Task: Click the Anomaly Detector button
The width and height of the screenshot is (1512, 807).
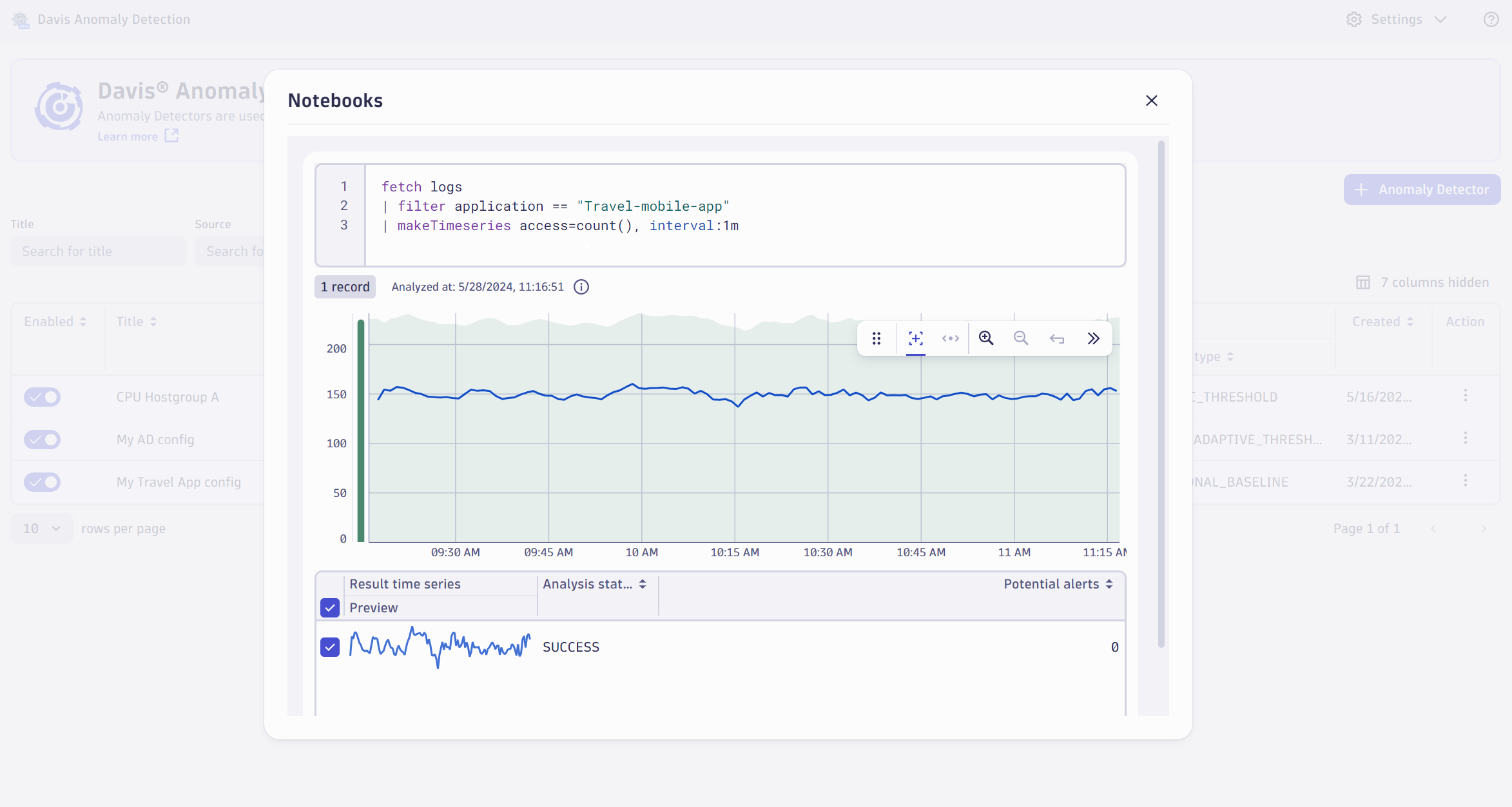Action: point(1422,189)
